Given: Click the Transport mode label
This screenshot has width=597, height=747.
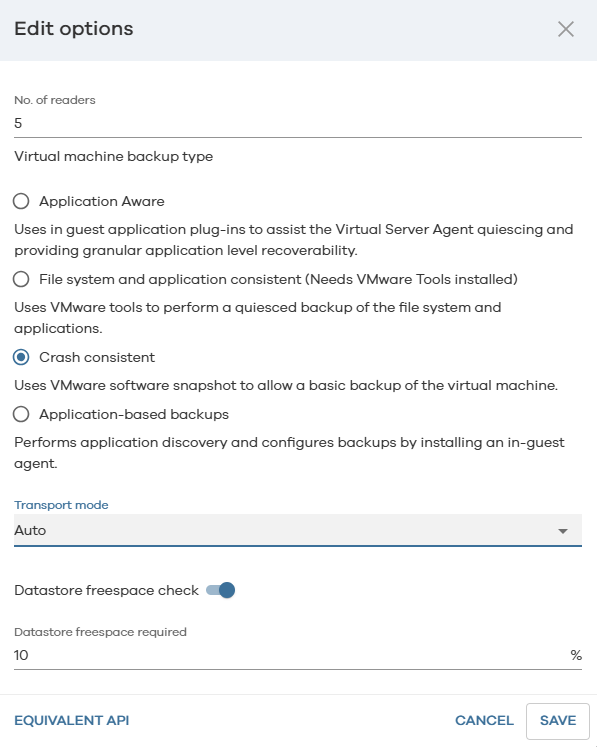Looking at the screenshot, I should 61,505.
